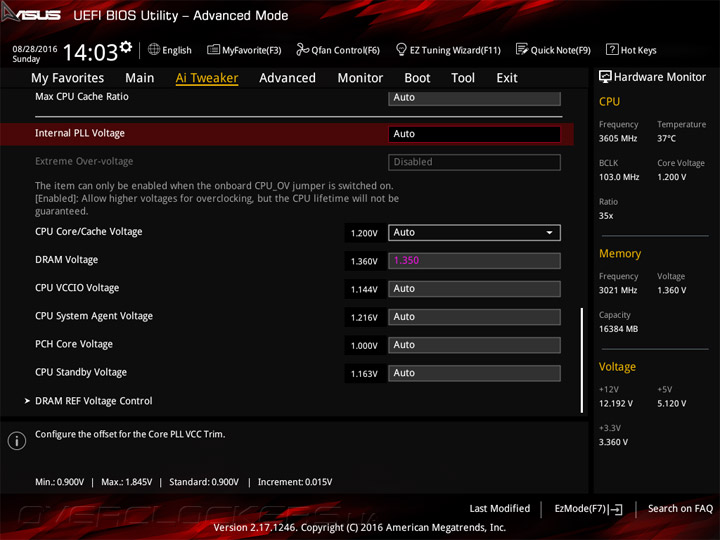Click the settings list scrollbar

tap(582, 360)
